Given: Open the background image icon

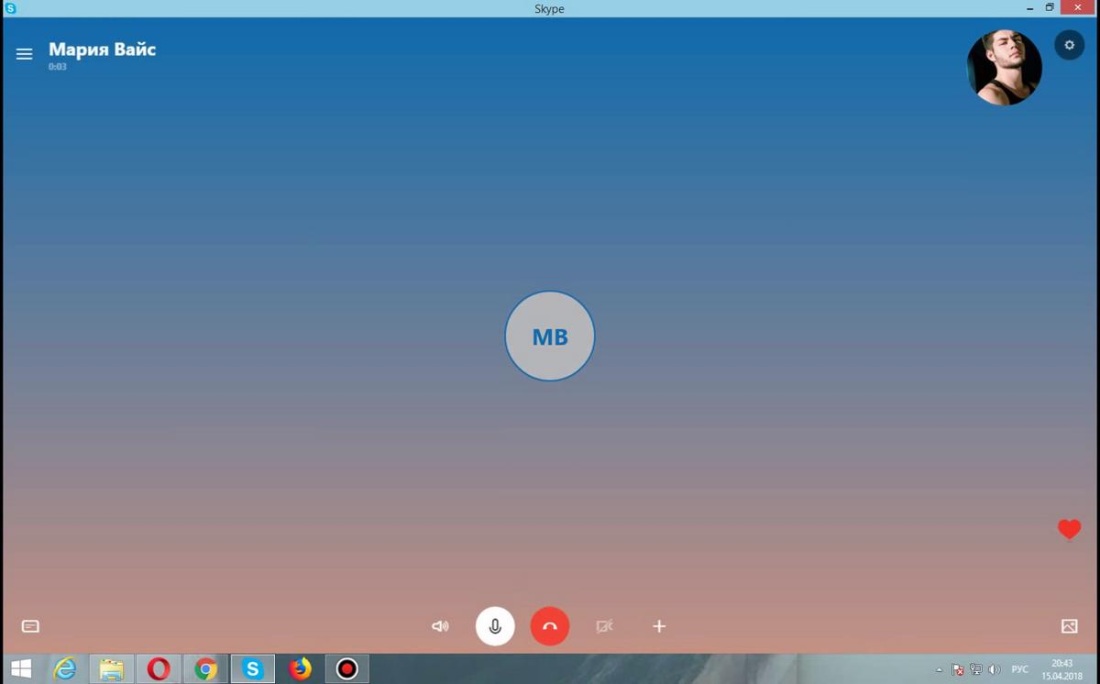Looking at the screenshot, I should [x=1069, y=626].
